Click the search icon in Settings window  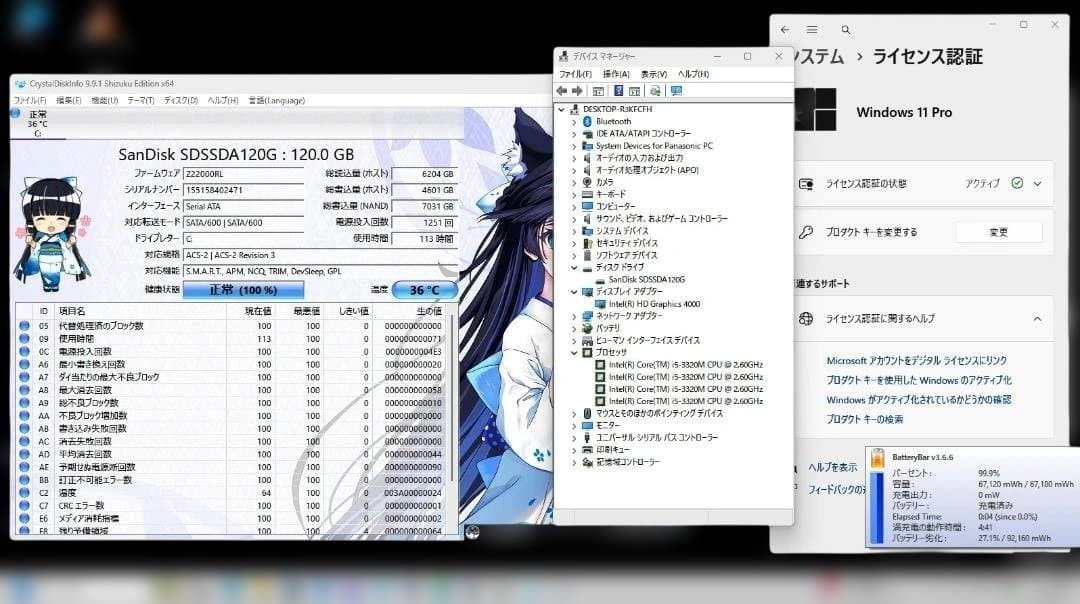click(845, 30)
